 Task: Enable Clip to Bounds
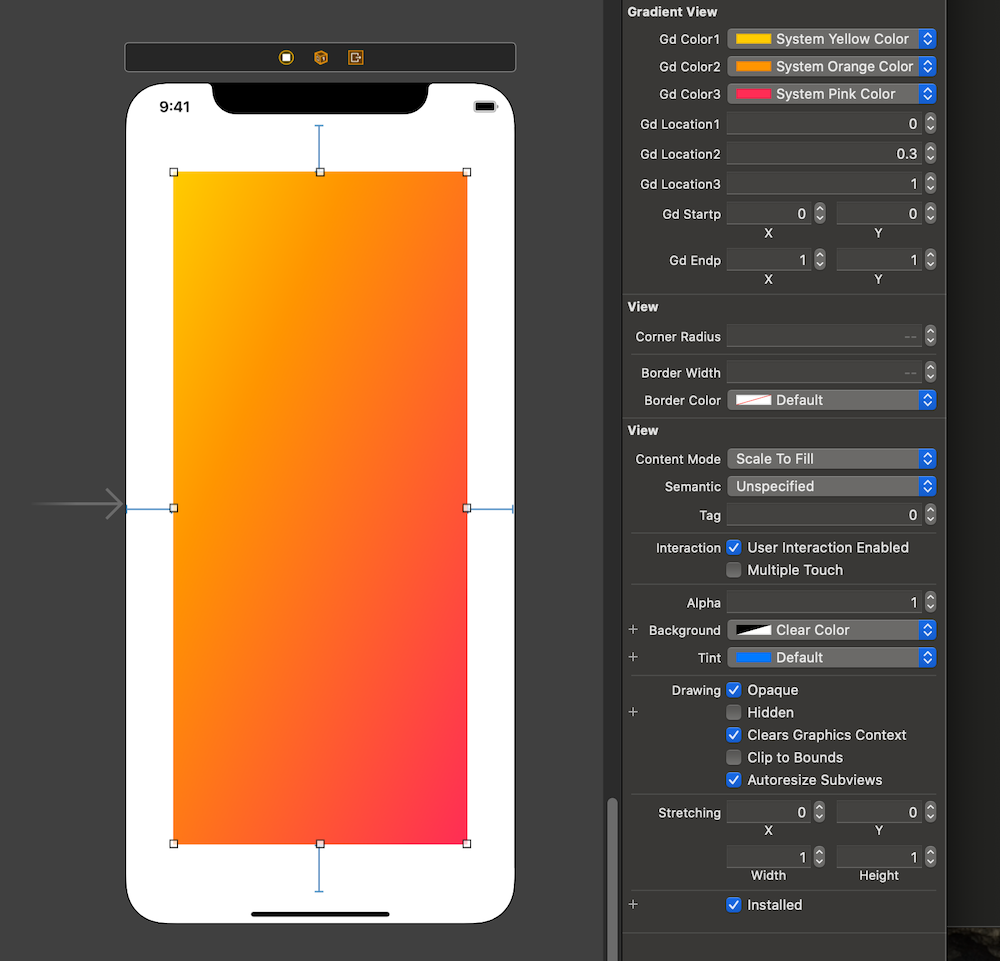pyautogui.click(x=734, y=757)
